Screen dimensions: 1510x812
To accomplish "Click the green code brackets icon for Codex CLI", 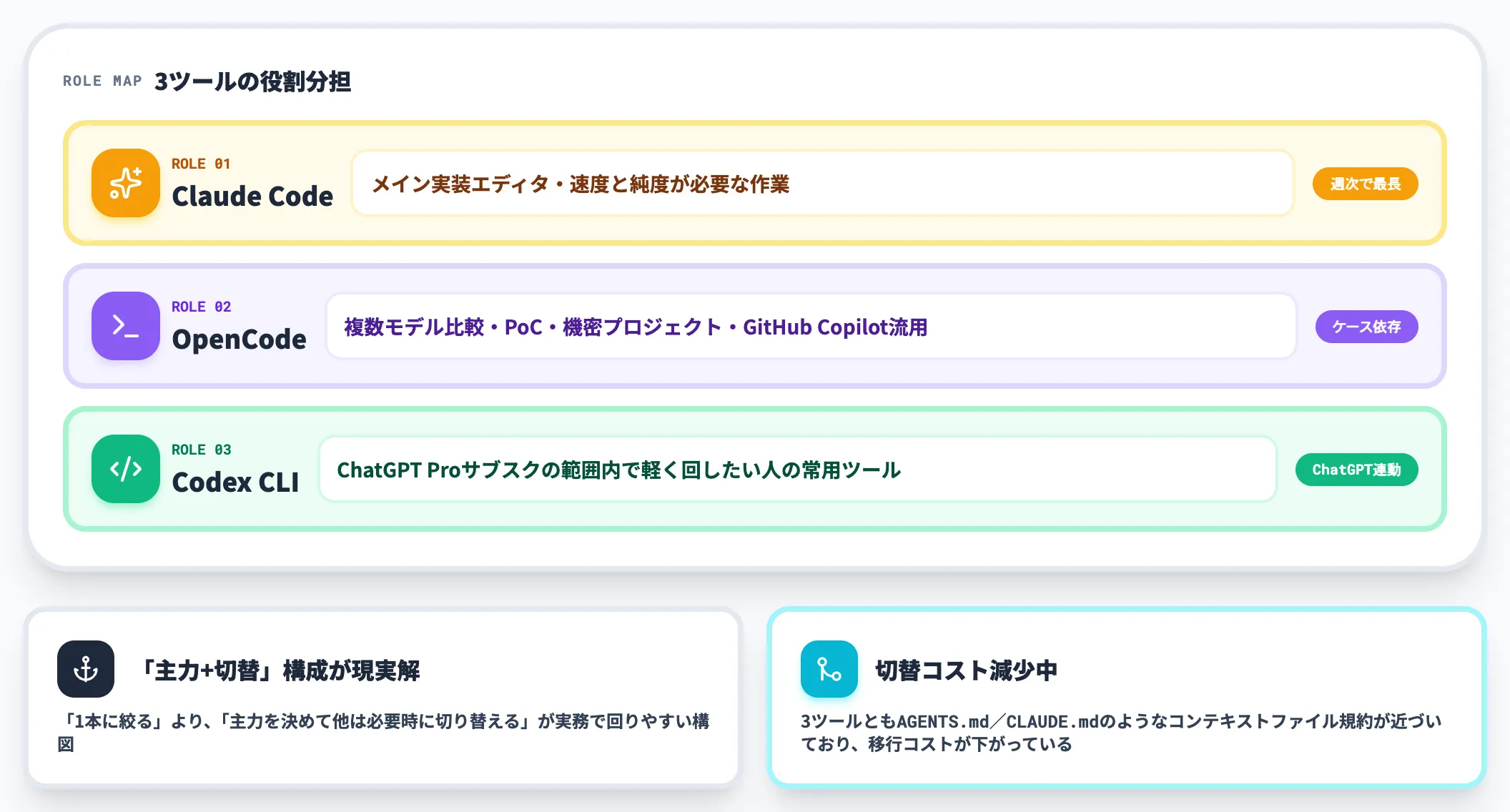I will pyautogui.click(x=126, y=469).
